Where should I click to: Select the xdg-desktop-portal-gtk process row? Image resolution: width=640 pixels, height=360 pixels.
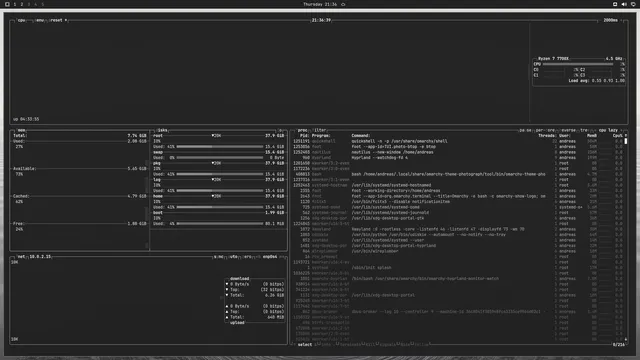458,218
